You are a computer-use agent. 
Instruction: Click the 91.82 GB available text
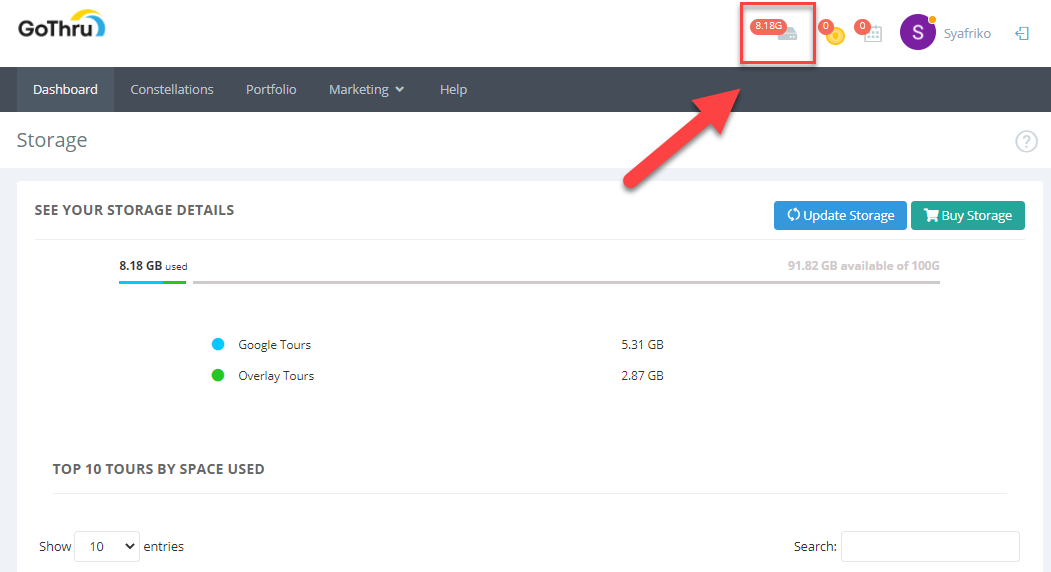click(863, 266)
